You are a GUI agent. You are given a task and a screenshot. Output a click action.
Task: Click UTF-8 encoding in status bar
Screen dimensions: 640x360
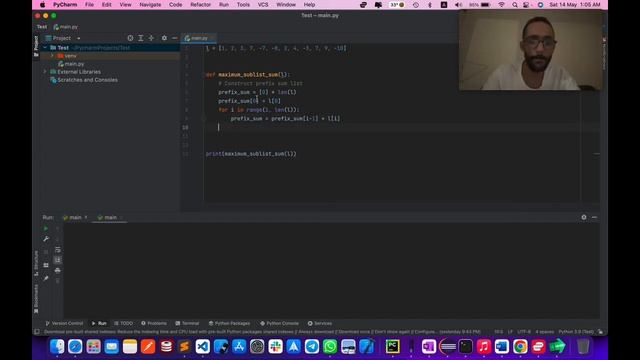[524, 332]
